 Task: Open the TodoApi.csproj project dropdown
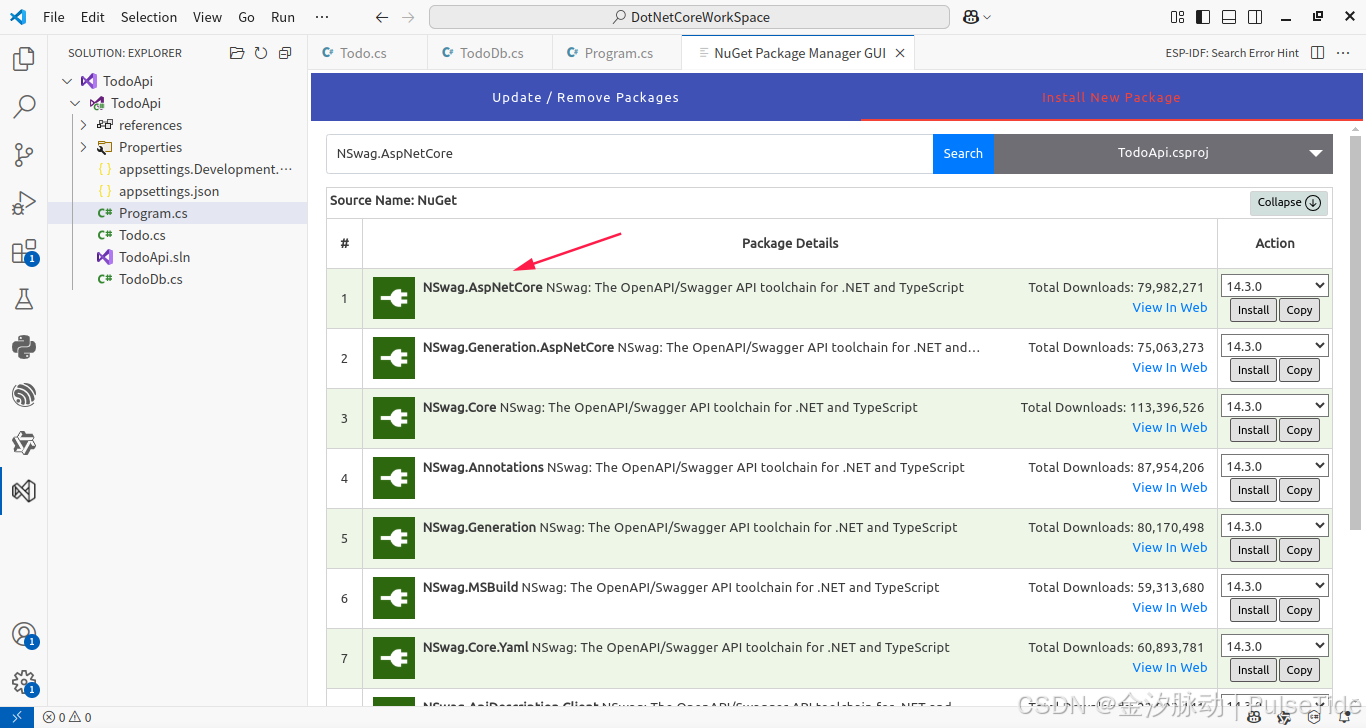coord(1163,153)
